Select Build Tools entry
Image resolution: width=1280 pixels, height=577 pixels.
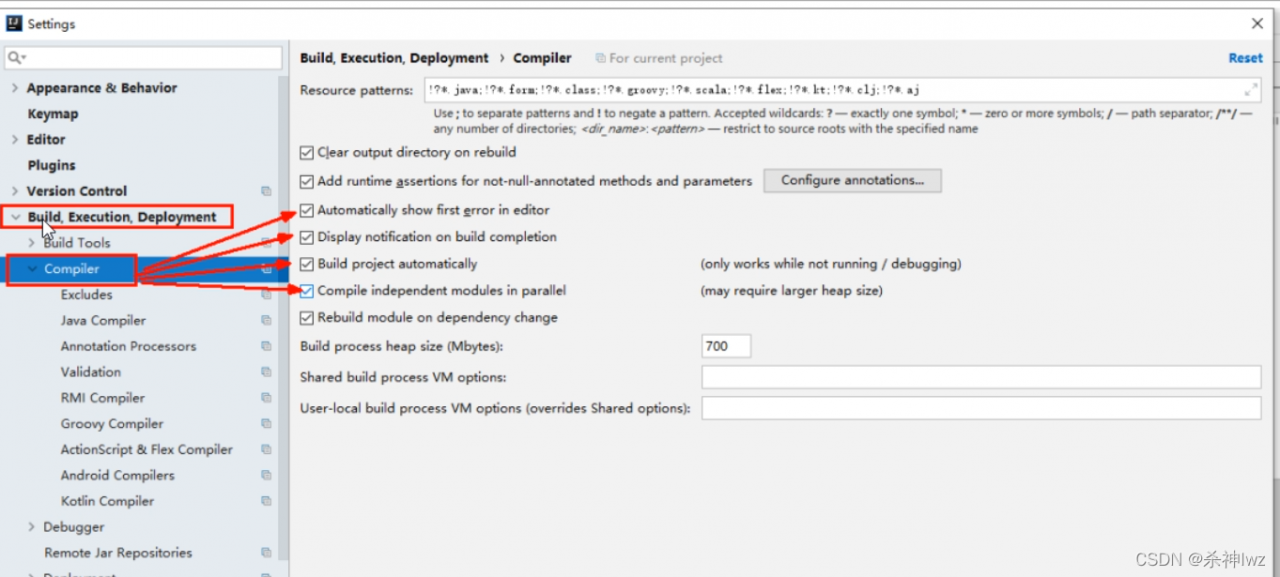click(77, 243)
